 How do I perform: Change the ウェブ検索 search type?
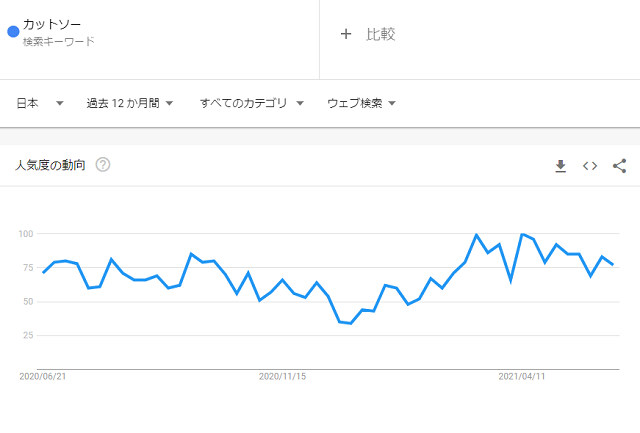pyautogui.click(x=362, y=103)
